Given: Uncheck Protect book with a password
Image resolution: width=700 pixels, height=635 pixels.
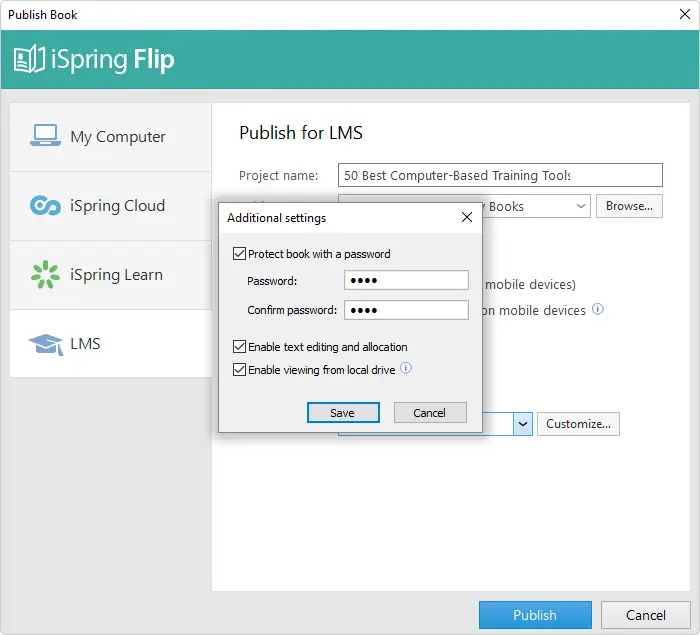Looking at the screenshot, I should click(239, 254).
